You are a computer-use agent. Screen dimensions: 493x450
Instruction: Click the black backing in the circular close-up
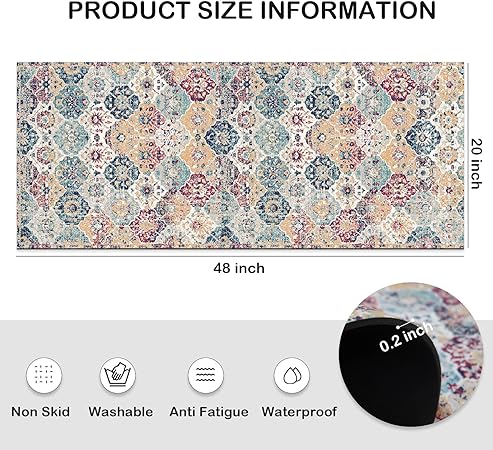click(x=388, y=372)
